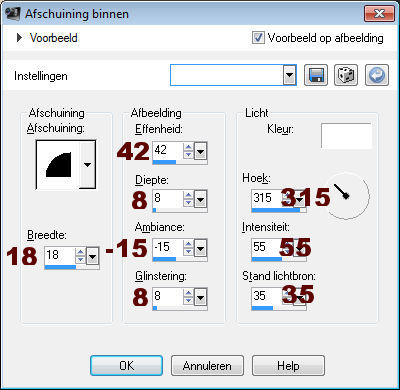Expand the Voorbeeld preview section
The height and width of the screenshot is (390, 400).
(19, 38)
